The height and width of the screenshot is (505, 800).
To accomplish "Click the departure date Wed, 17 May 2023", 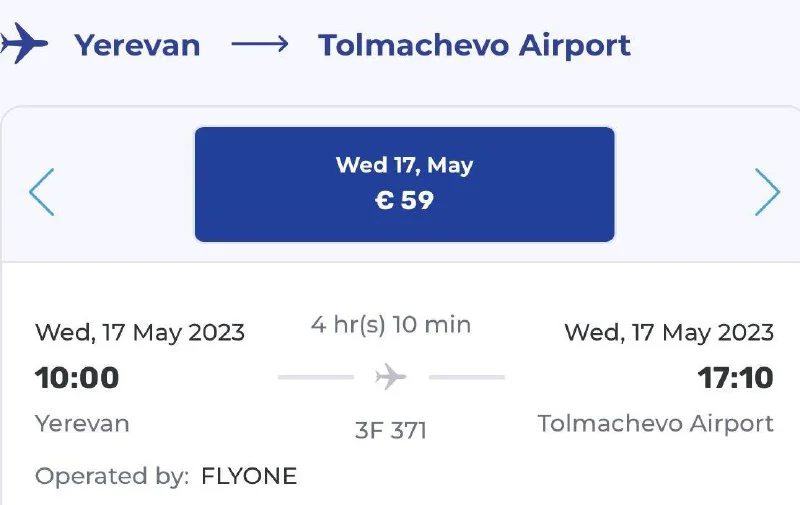I will pos(140,332).
